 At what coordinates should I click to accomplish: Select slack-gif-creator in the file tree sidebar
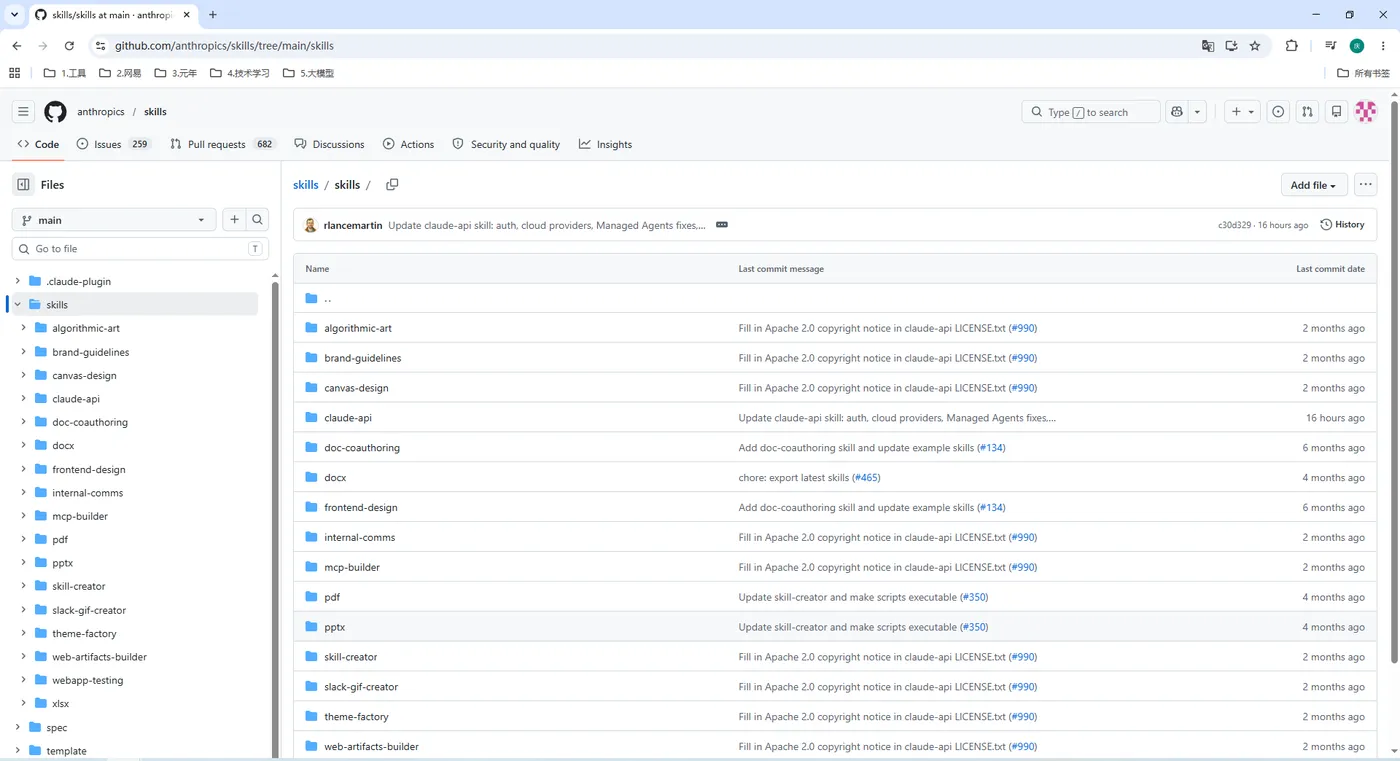pos(89,610)
